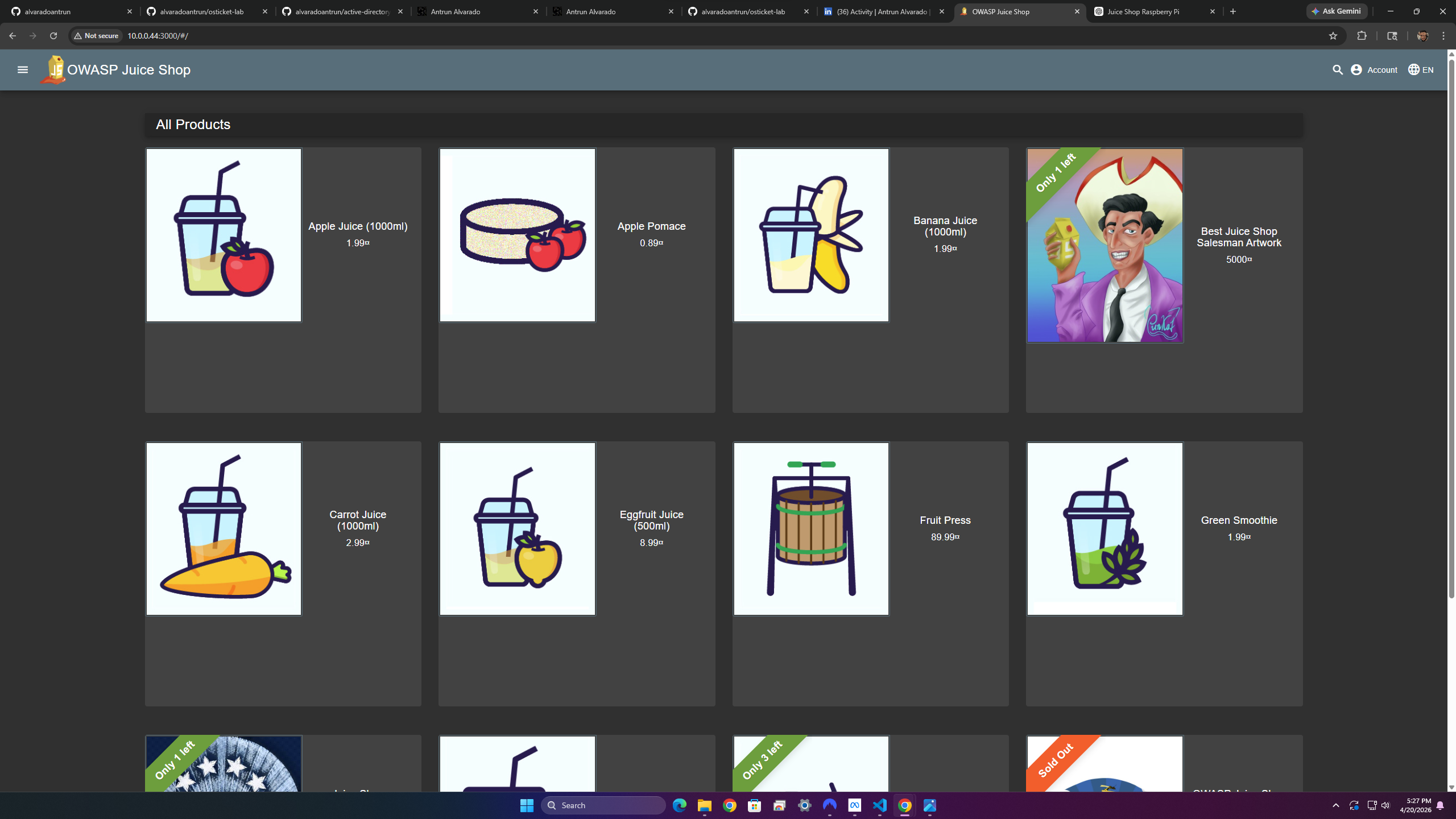This screenshot has width=1456, height=819.
Task: Click the Eggfruit Juice (500ml) product name
Action: pyautogui.click(x=651, y=520)
